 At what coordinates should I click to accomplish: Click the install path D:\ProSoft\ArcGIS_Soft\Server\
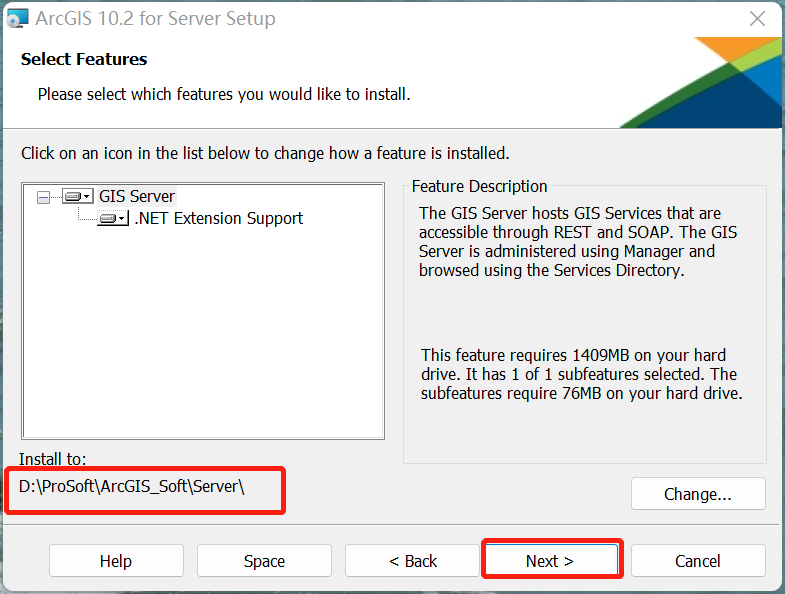coord(132,486)
